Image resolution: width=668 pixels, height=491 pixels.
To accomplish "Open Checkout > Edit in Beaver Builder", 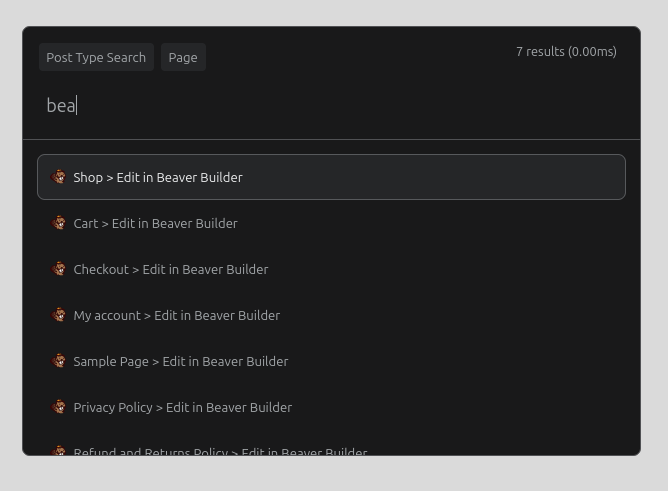I will [x=331, y=269].
